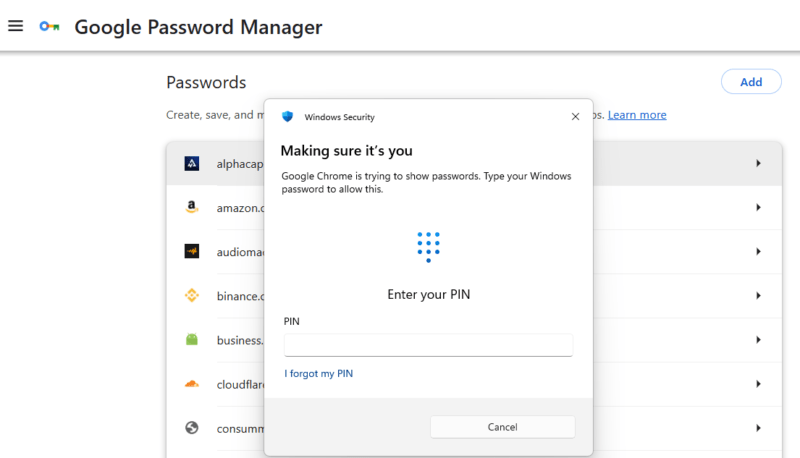Click the green Android business icon
Viewport: 800px width, 458px height.
click(x=191, y=340)
